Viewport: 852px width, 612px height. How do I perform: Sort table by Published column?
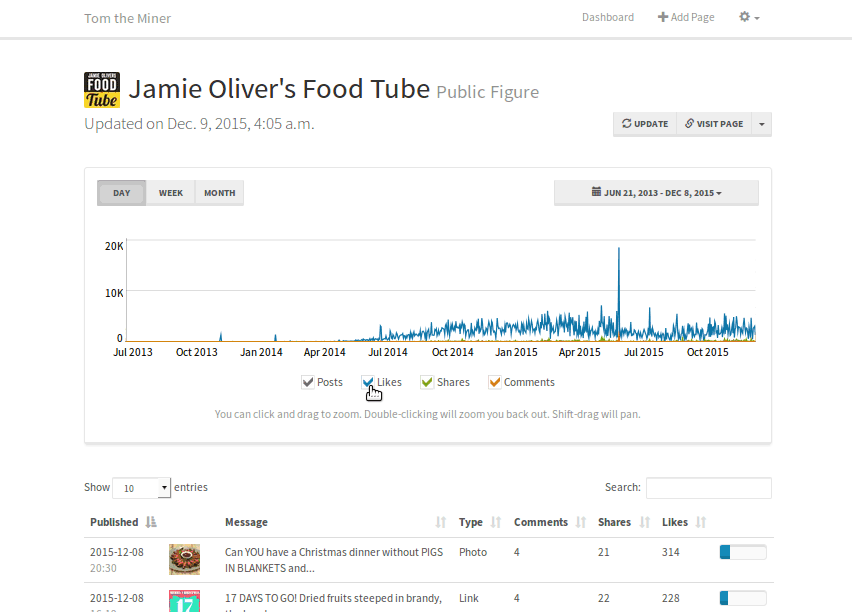pos(151,522)
